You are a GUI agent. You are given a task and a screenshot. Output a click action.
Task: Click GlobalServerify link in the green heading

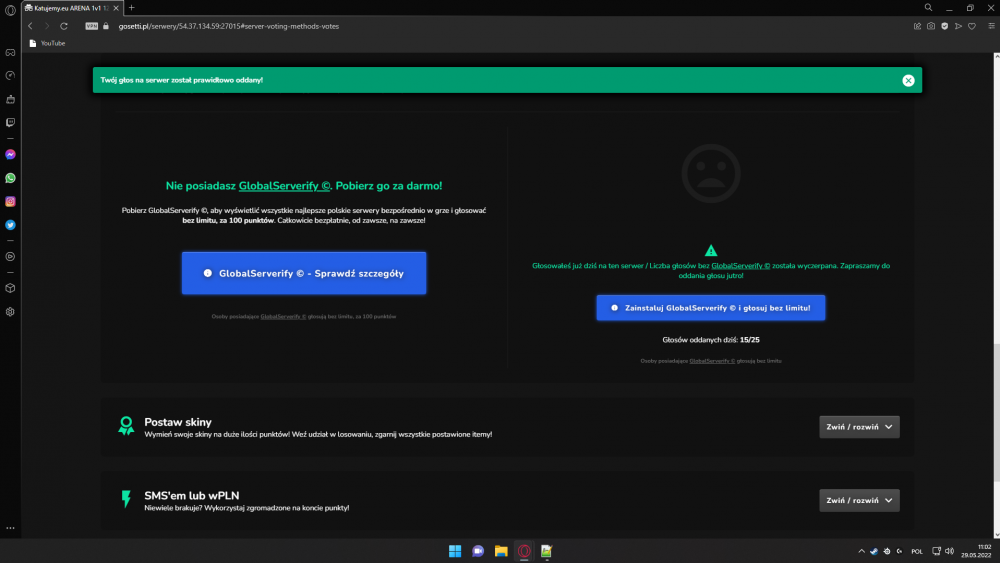coord(284,186)
